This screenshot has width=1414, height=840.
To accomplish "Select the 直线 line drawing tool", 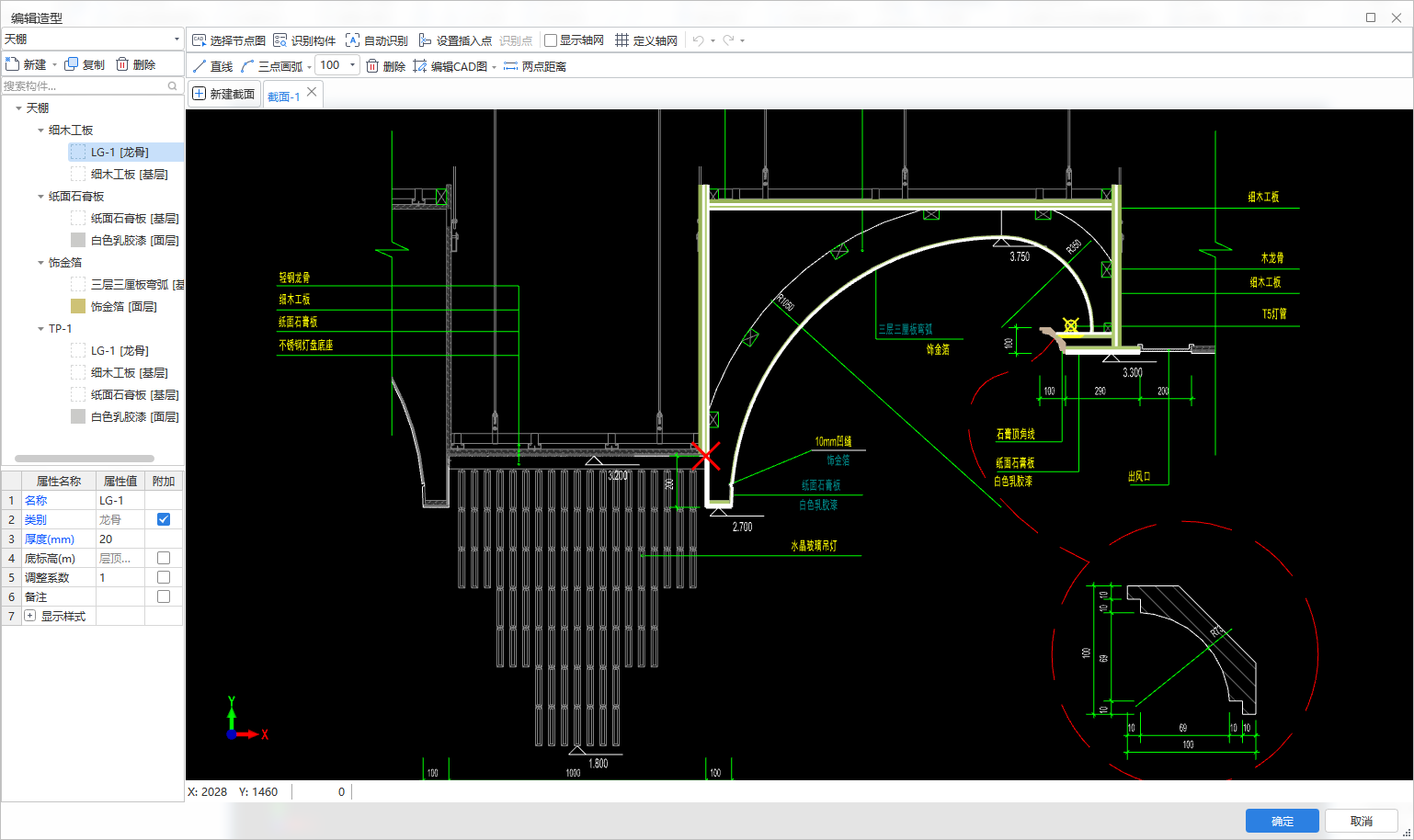I will tap(212, 66).
